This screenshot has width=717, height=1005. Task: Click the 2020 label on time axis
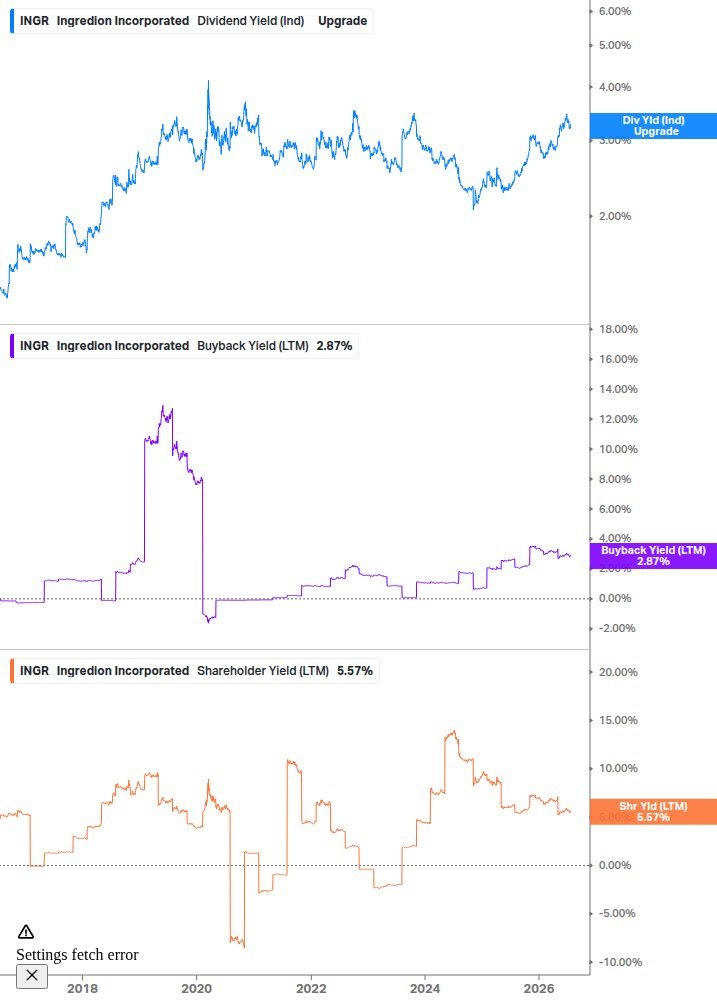[197, 988]
